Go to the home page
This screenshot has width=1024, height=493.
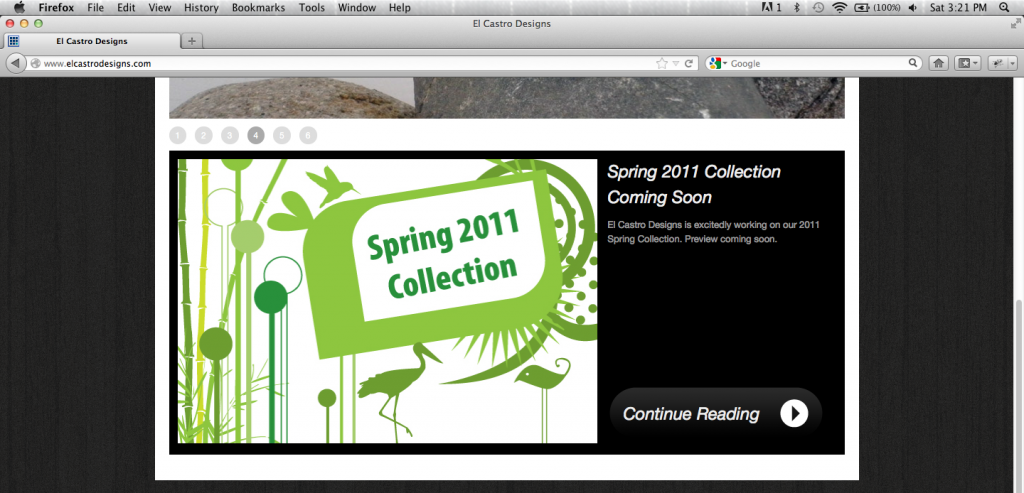click(938, 63)
